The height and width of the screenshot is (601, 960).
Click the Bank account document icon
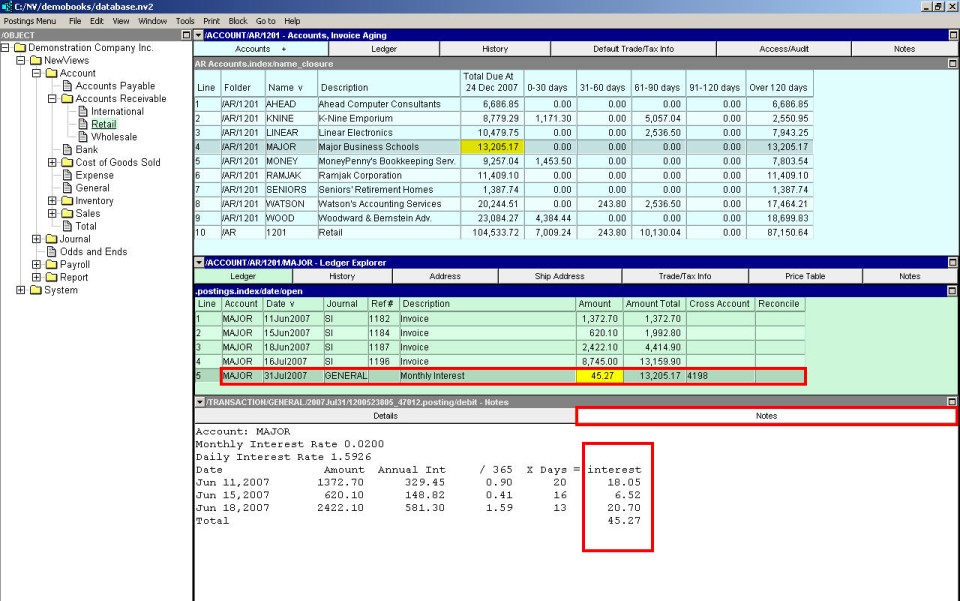point(67,150)
